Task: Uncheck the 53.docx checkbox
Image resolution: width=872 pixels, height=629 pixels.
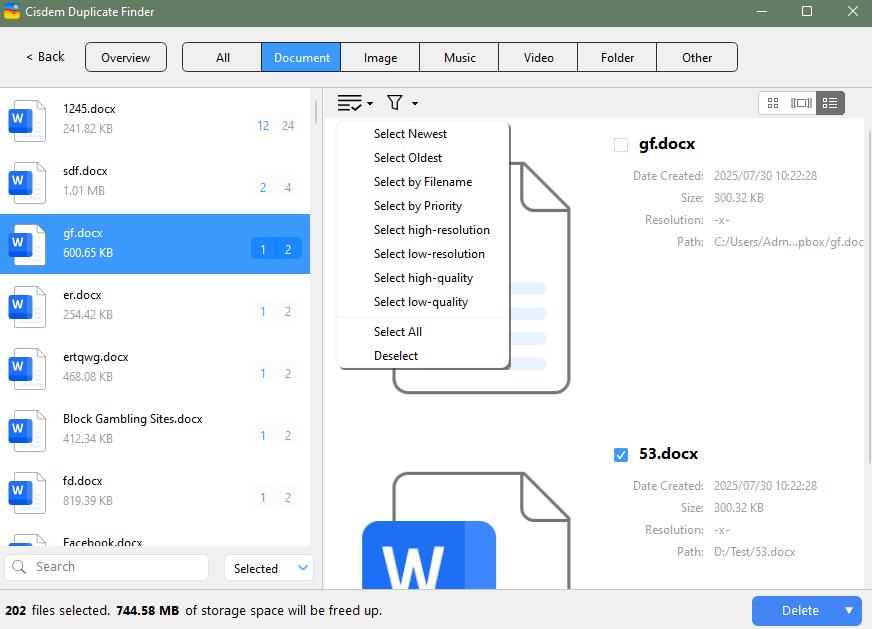Action: tap(621, 455)
